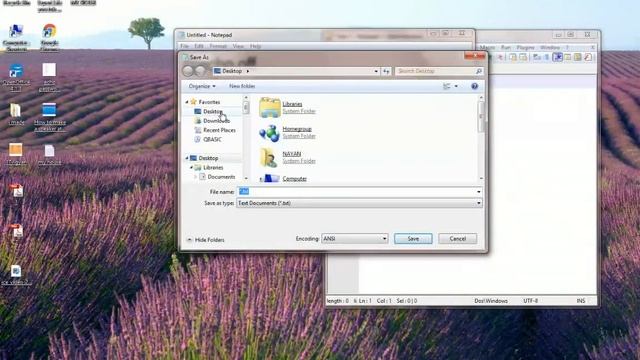The height and width of the screenshot is (360, 640).
Task: Click the change view icon in dialog toolbar
Action: tap(447, 86)
